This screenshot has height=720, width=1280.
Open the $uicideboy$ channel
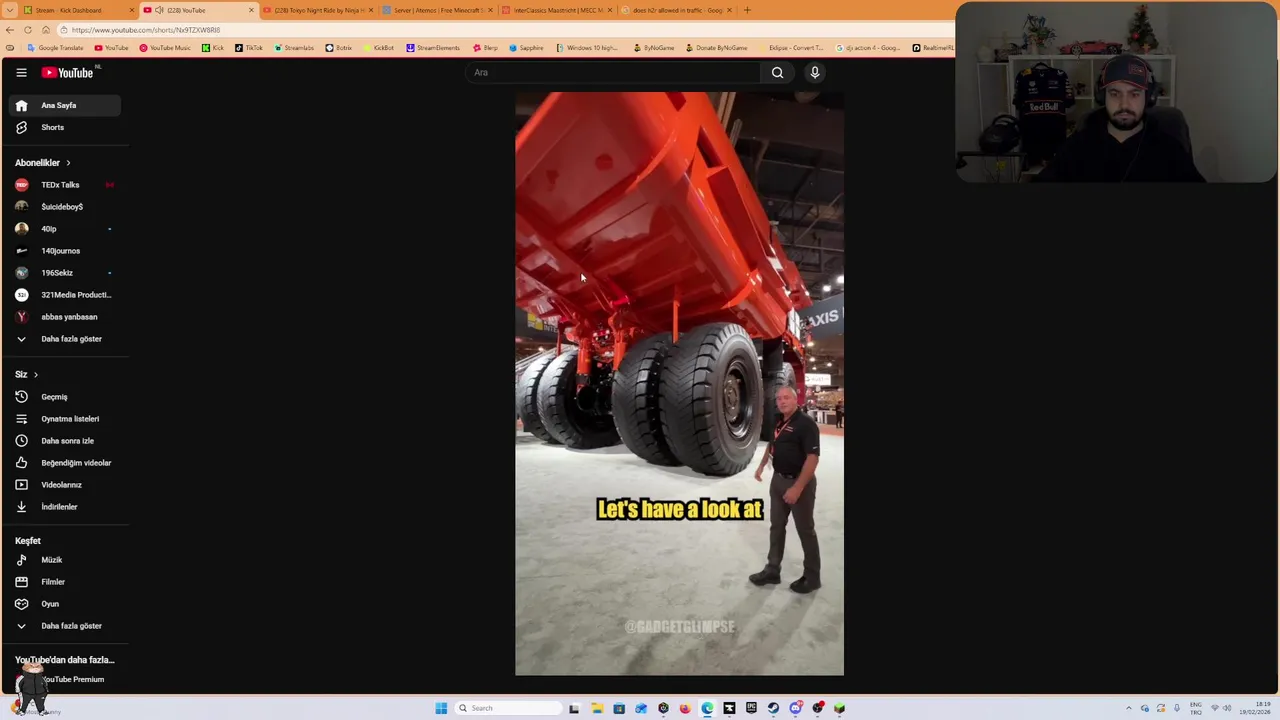click(x=64, y=207)
